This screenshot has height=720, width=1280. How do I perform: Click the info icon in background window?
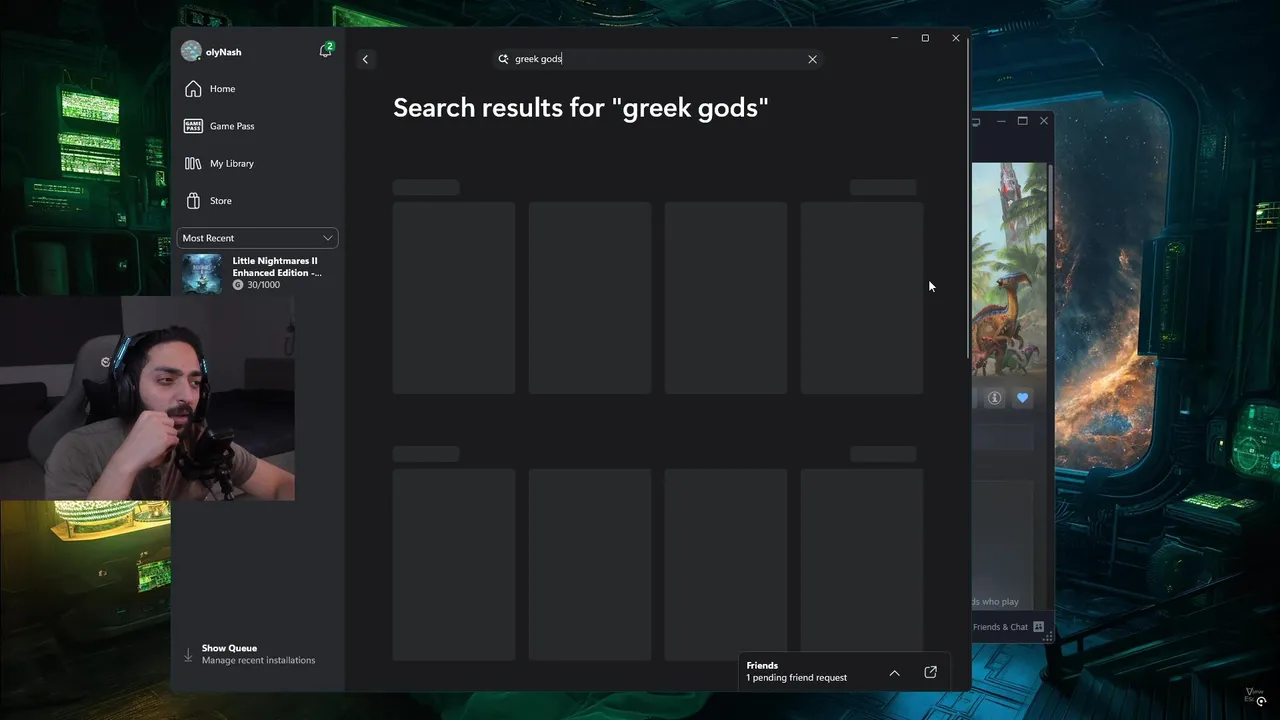coord(994,398)
